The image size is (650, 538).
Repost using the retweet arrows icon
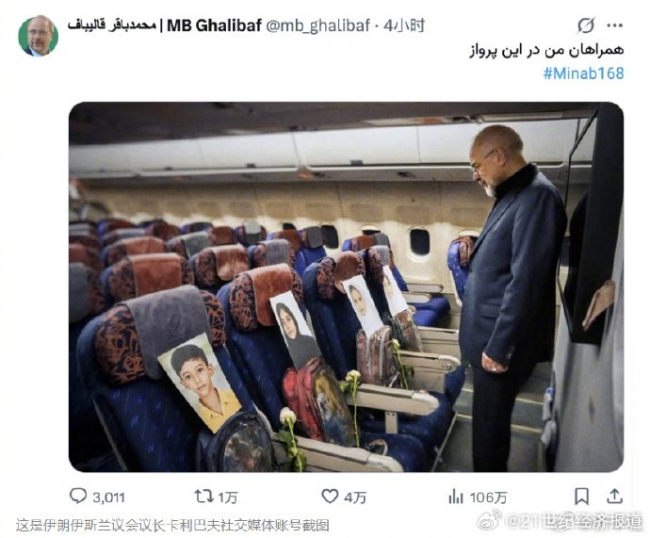pos(204,496)
